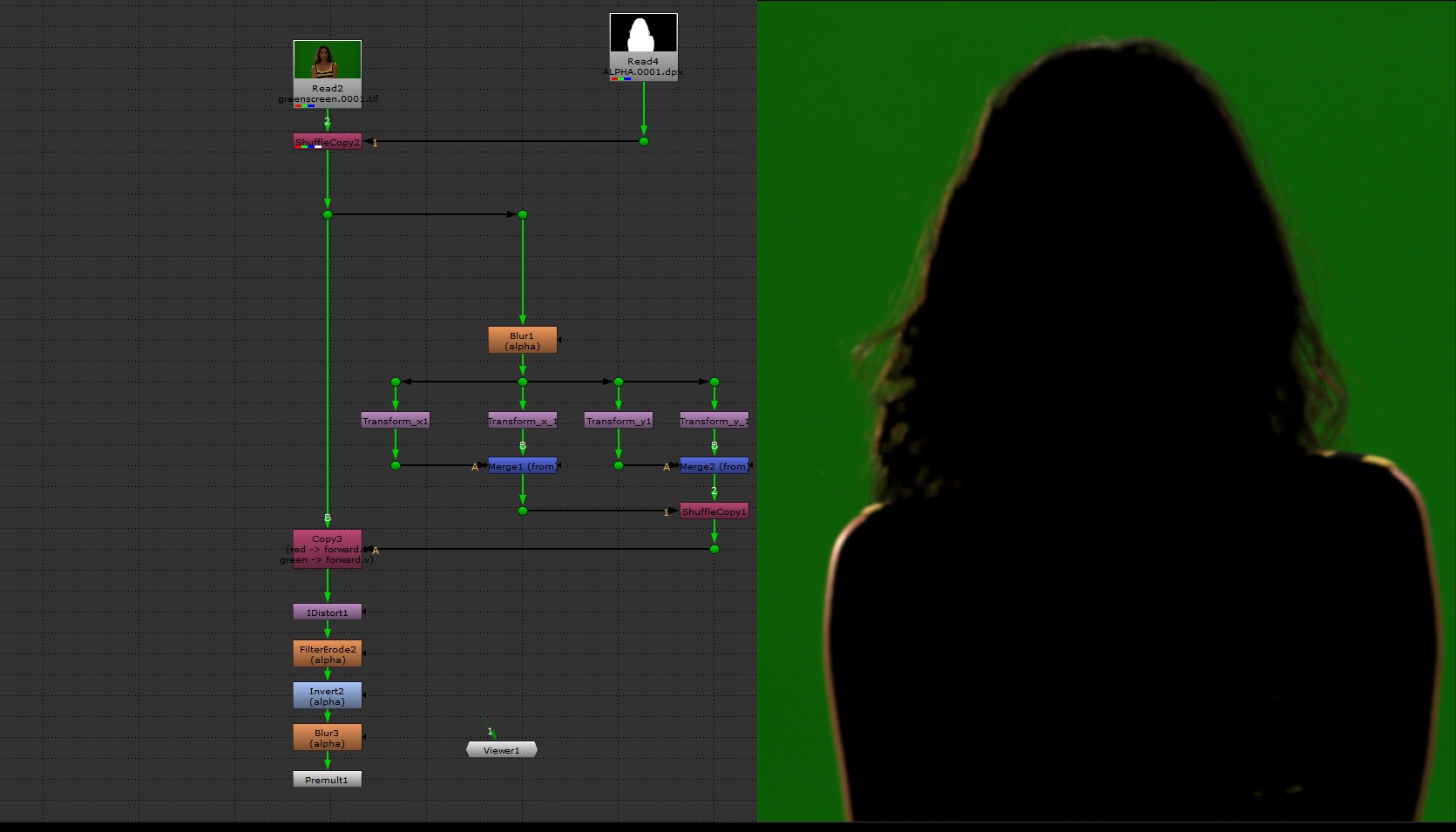Select the Read4 ALPHA thumbnail node
Image resolution: width=1456 pixels, height=832 pixels.
click(643, 34)
